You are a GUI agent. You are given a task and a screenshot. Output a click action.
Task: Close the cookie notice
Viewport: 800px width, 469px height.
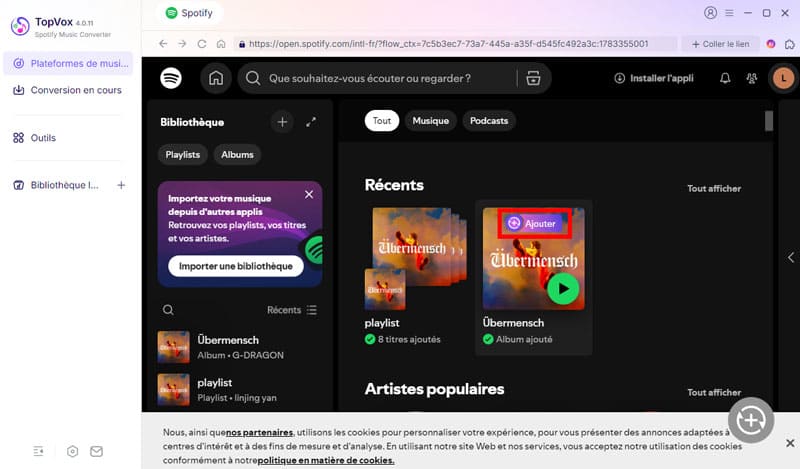point(790,443)
